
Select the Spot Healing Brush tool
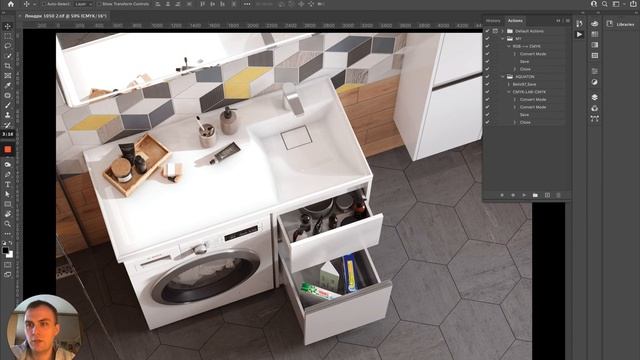(x=7, y=95)
